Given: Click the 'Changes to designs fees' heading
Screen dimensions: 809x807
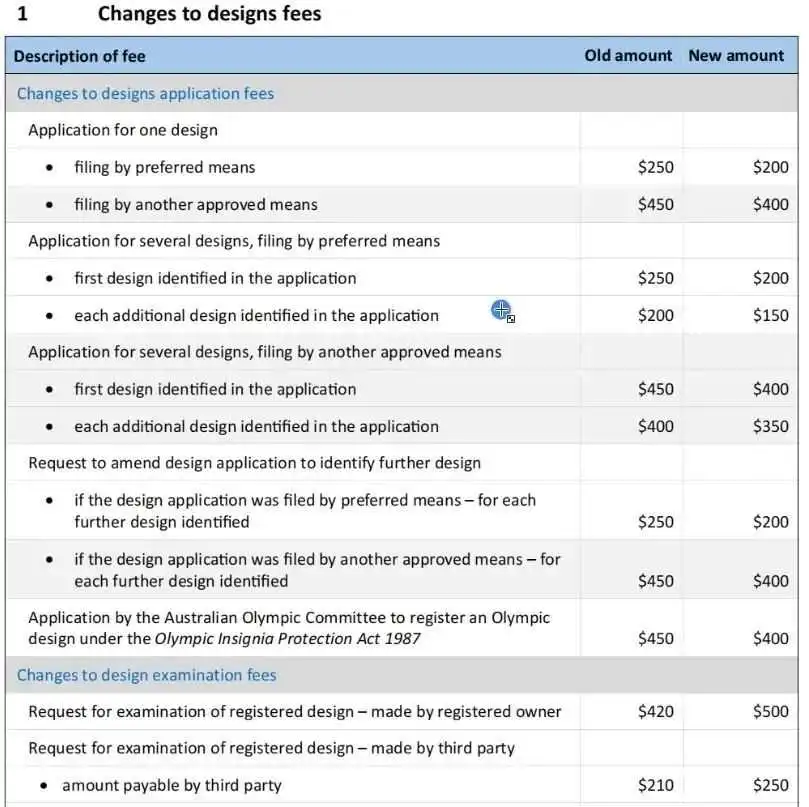Looking at the screenshot, I should pos(209,13).
